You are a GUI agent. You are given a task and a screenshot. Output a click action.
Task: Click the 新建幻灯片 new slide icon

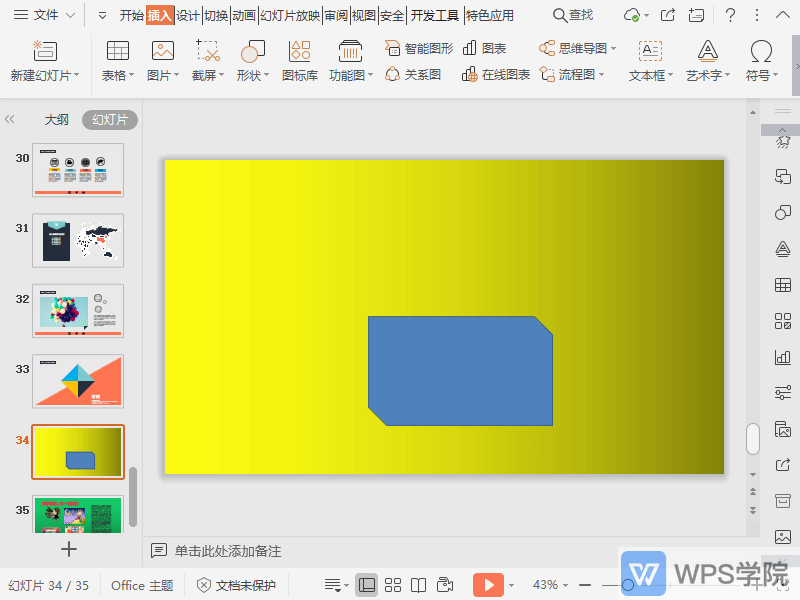44,52
